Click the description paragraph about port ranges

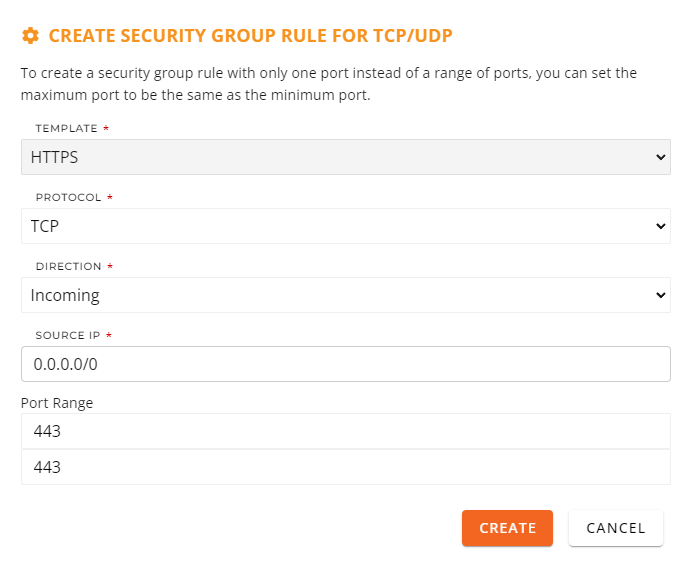329,84
